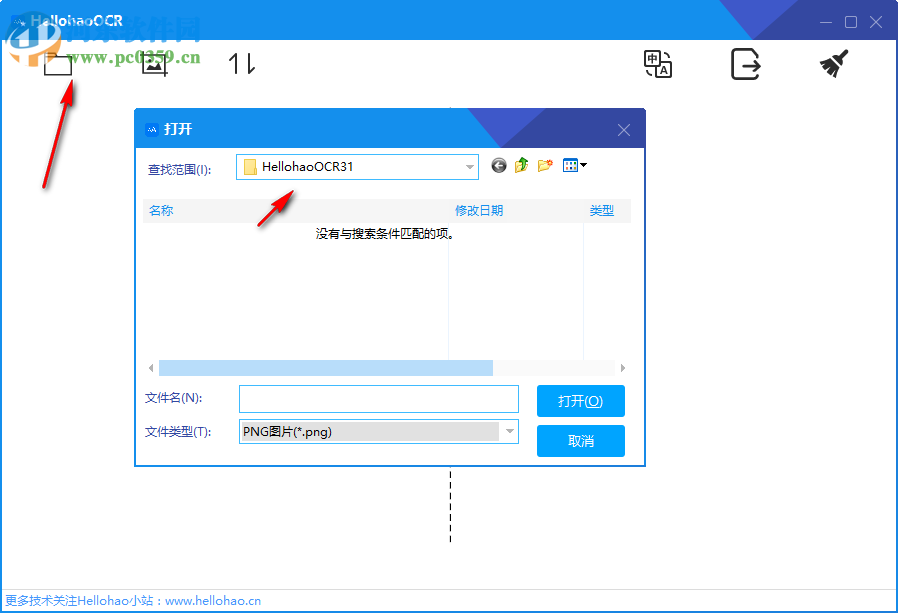
Task: Open the translate function icon
Action: [x=657, y=64]
